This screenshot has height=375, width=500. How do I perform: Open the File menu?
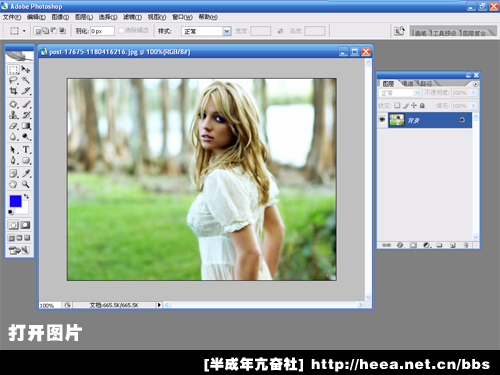coord(12,17)
